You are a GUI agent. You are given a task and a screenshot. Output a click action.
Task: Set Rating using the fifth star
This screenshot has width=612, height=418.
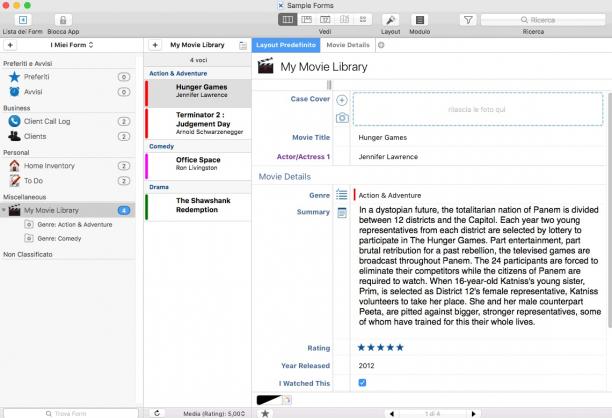[400, 347]
